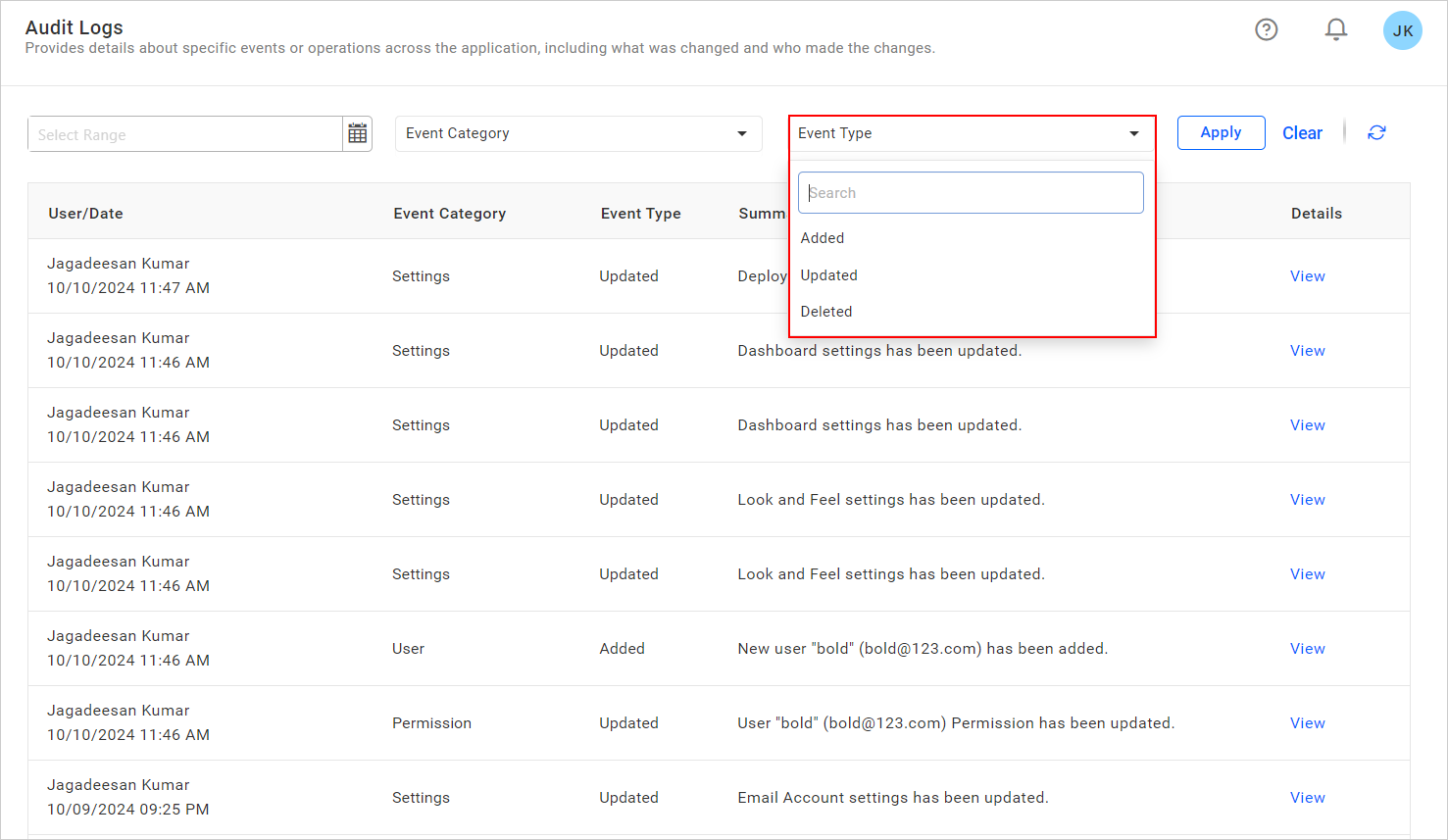
Task: Click the Audit Logs page title
Action: coord(75,27)
